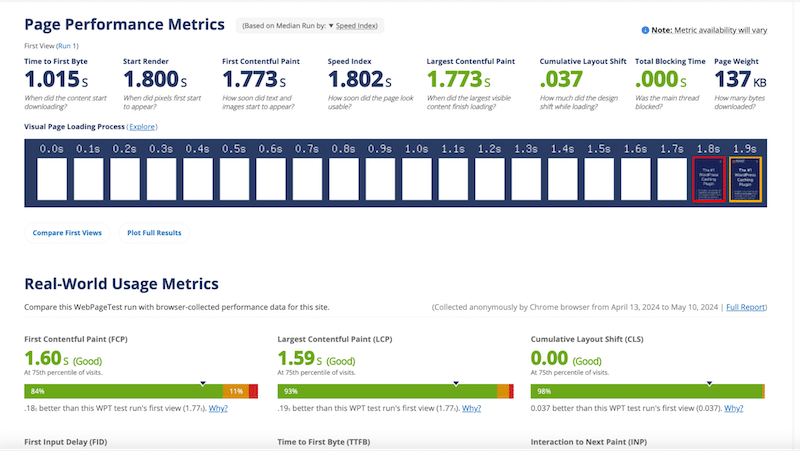Click the FCP bar's 75th percentile marker
Screen dimensions: 800x451
point(203,383)
